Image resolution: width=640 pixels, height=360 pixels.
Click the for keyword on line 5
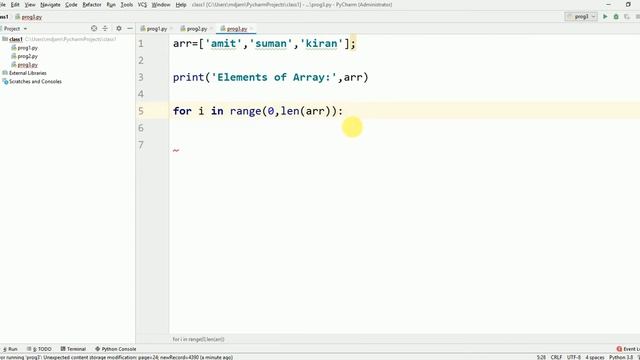pos(182,111)
